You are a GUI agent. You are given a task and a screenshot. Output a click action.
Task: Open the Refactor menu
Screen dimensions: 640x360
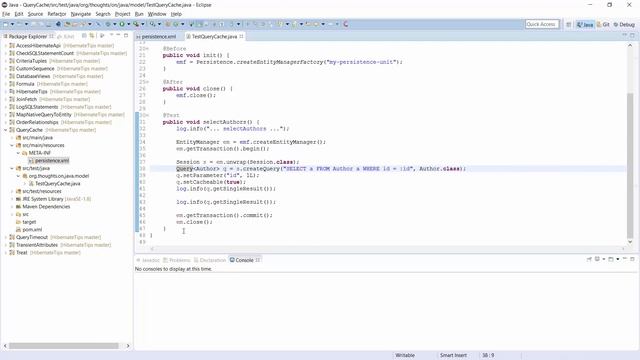click(x=57, y=14)
